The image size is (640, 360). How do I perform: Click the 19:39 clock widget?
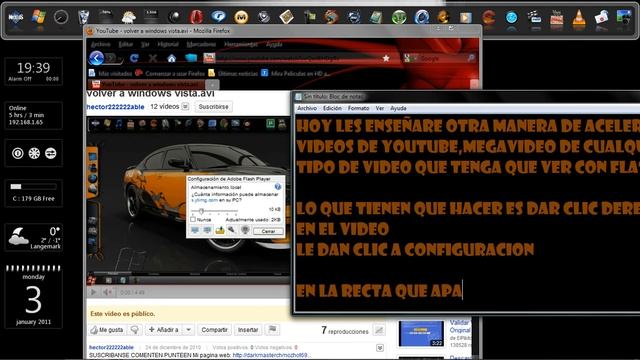(33, 71)
